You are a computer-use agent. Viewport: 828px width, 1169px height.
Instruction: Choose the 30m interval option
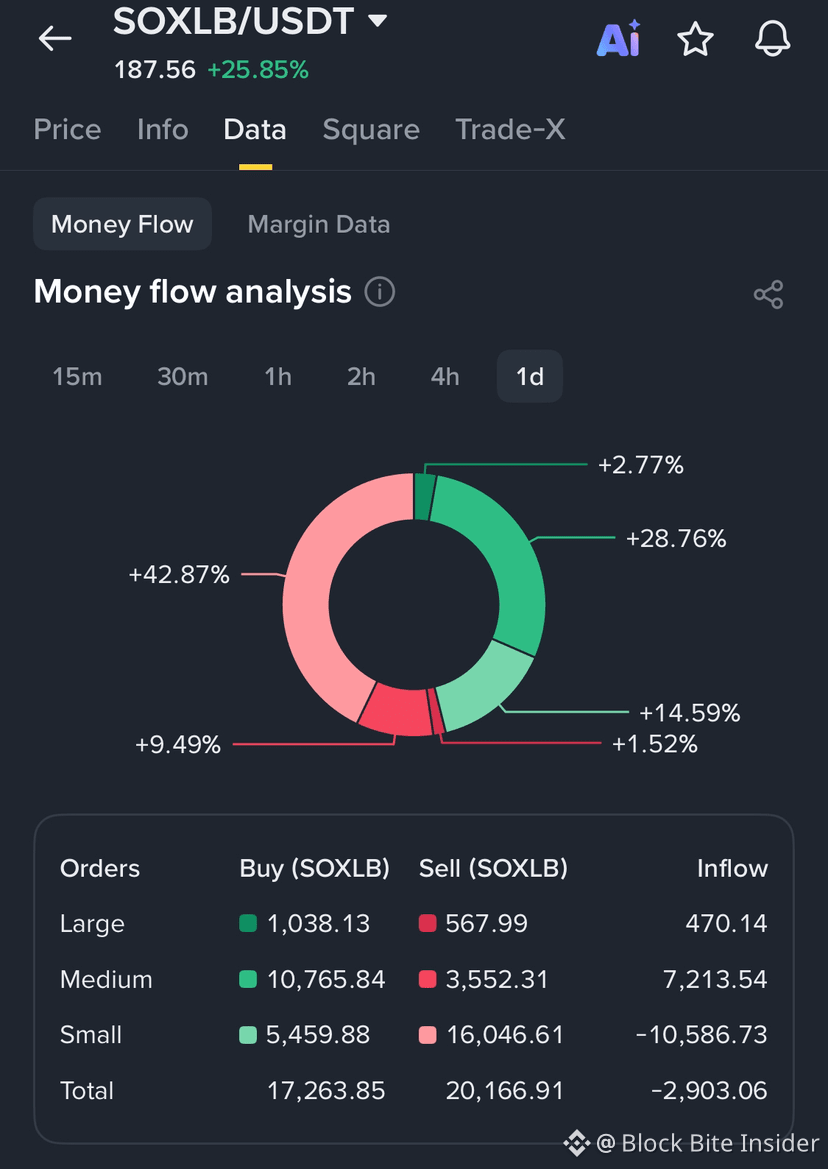pyautogui.click(x=183, y=376)
